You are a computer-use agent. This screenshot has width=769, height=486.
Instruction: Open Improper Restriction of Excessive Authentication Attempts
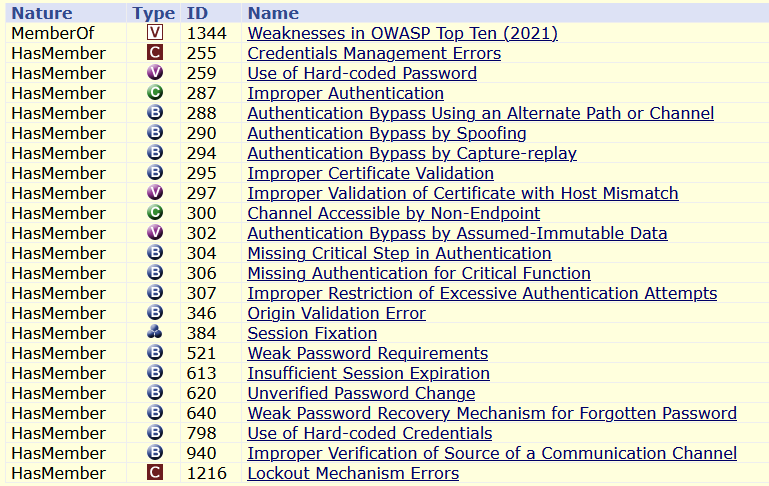(482, 293)
